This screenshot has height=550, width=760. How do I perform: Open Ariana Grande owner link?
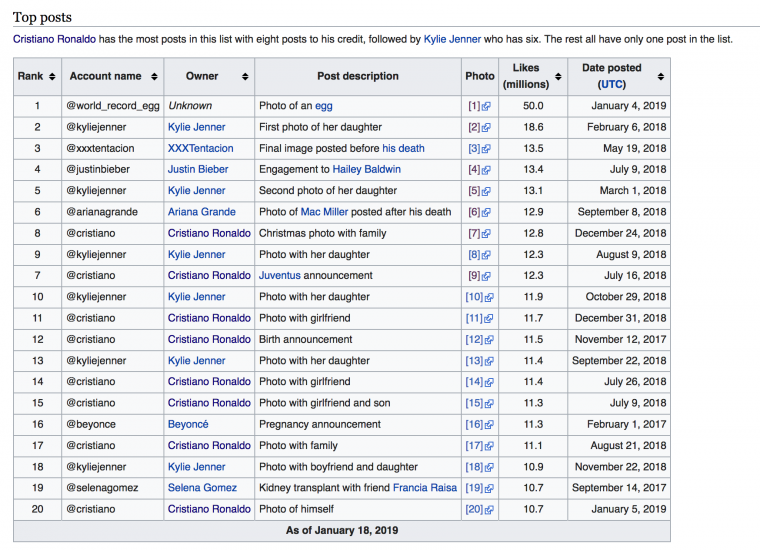(x=202, y=212)
